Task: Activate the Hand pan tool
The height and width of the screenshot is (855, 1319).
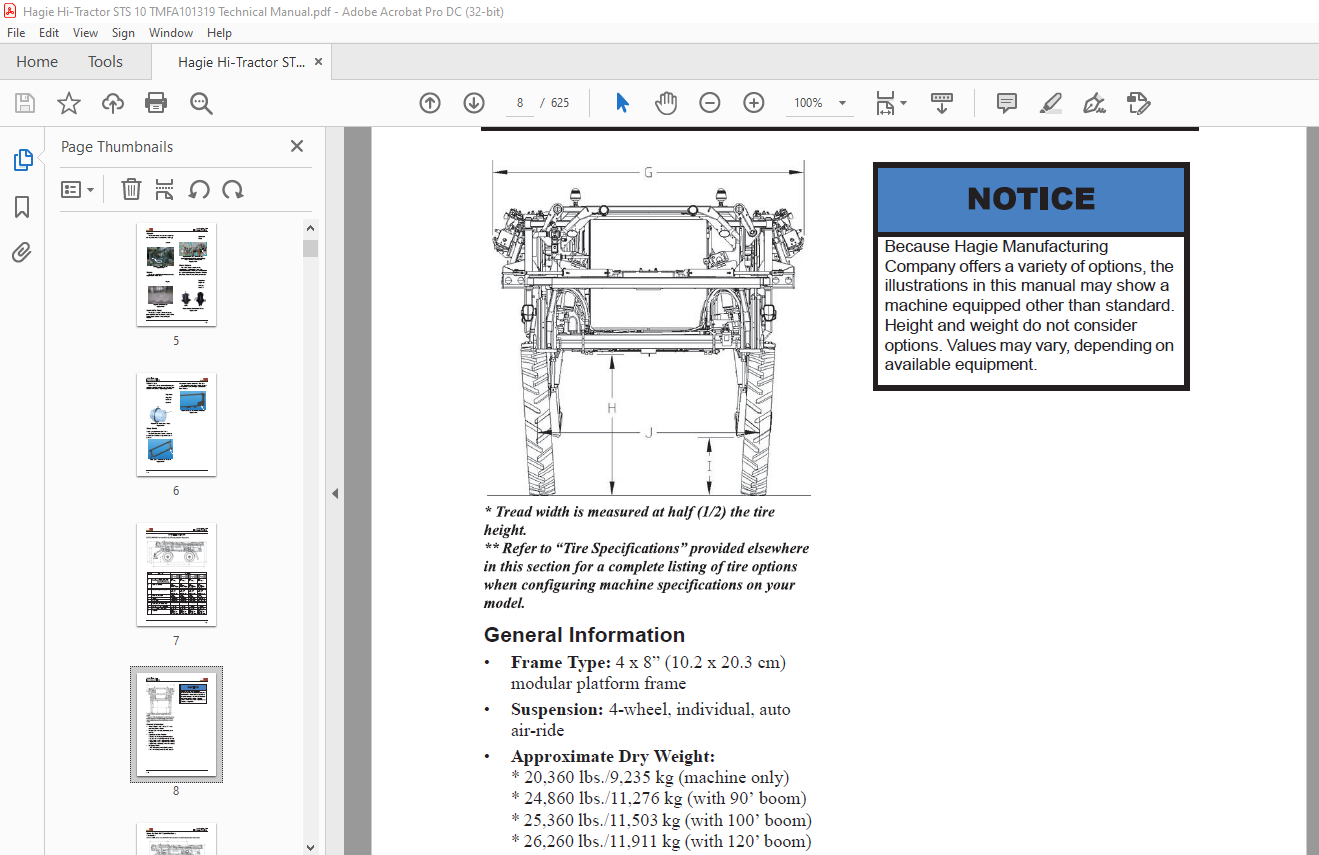Action: [x=666, y=103]
